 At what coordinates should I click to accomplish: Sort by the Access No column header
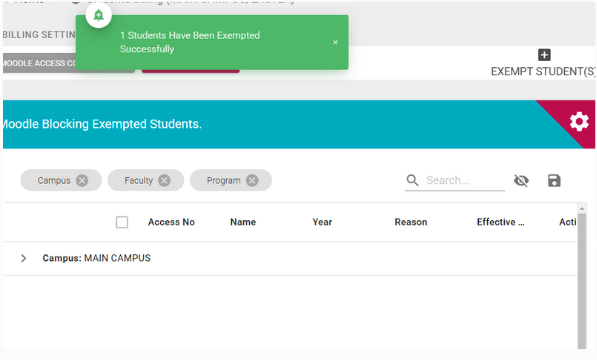[x=171, y=222]
